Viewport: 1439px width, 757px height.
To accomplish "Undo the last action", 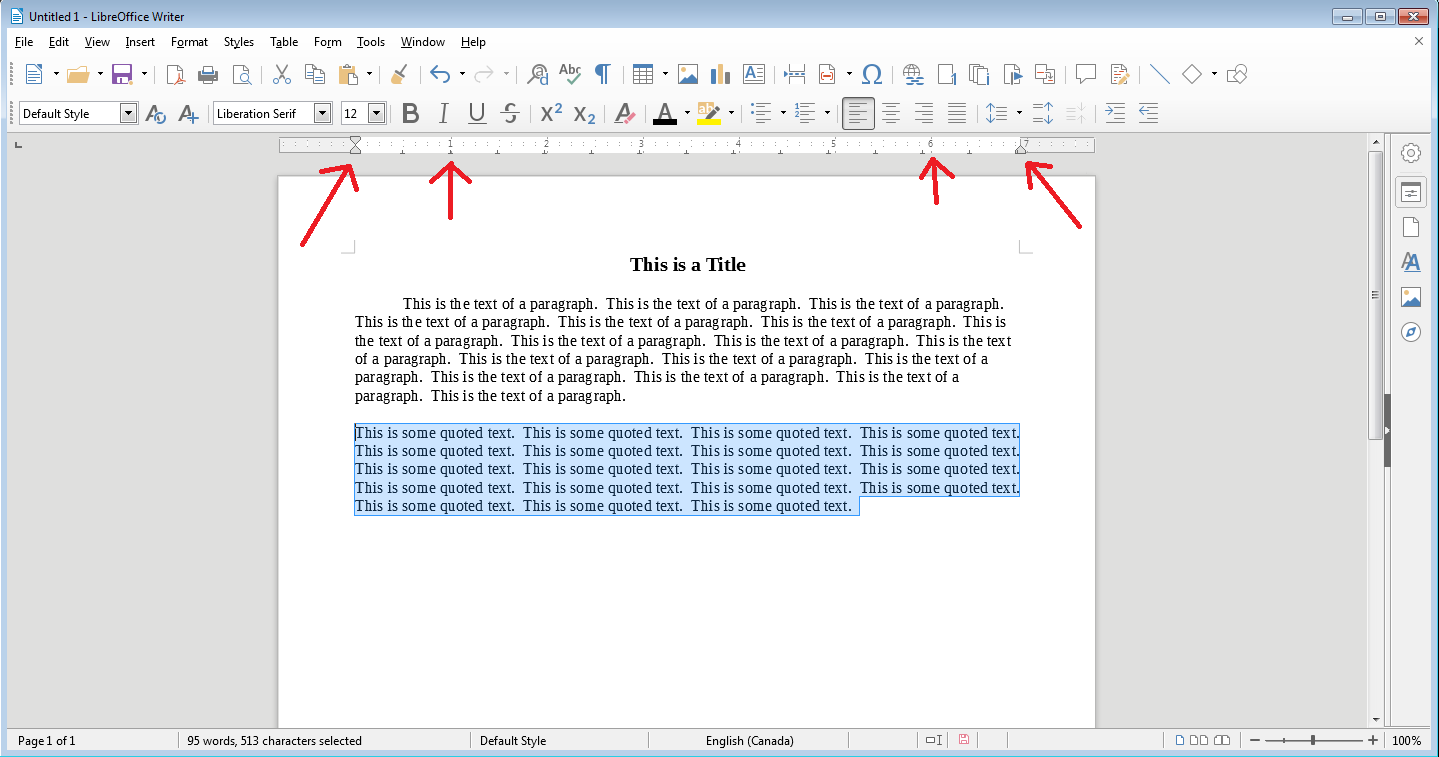I will click(x=441, y=74).
